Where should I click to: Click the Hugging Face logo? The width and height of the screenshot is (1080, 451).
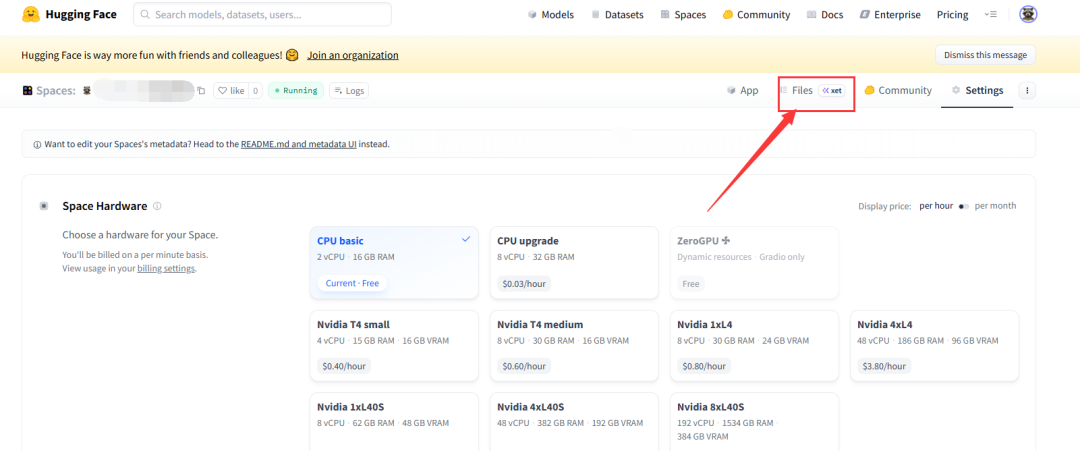pyautogui.click(x=69, y=14)
